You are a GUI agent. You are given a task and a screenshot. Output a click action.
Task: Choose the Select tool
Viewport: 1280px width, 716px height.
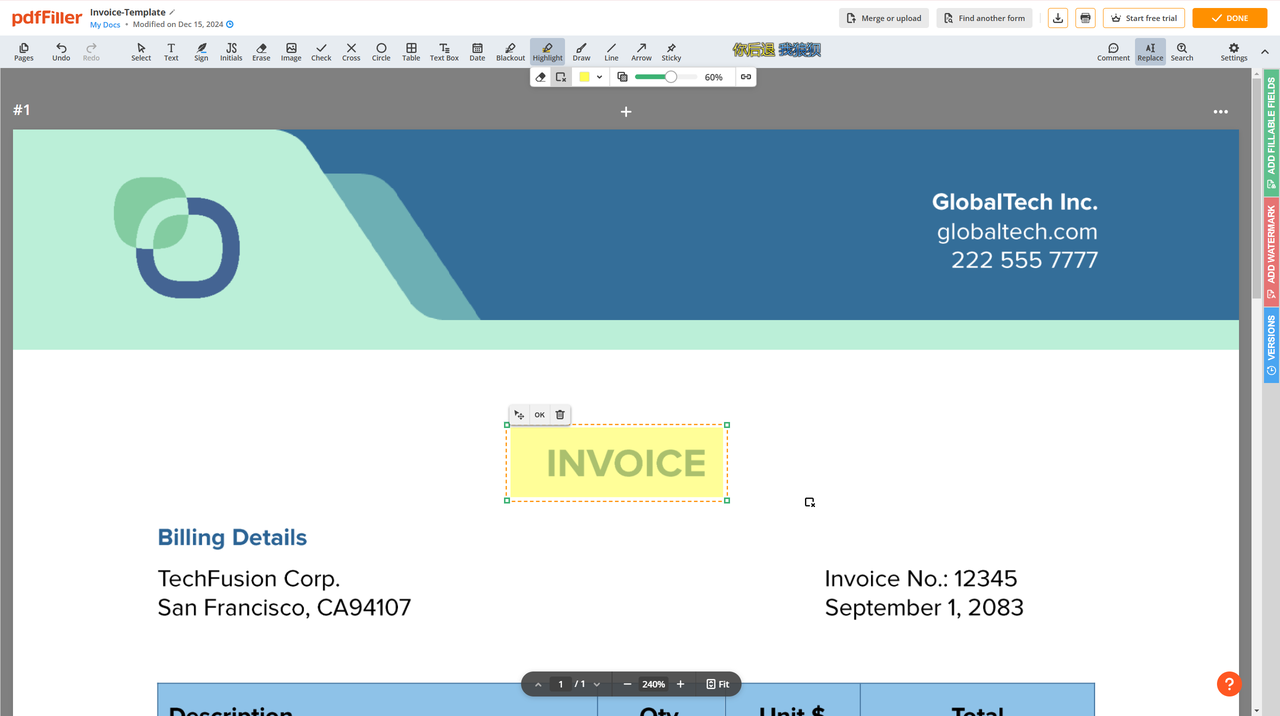pyautogui.click(x=141, y=52)
